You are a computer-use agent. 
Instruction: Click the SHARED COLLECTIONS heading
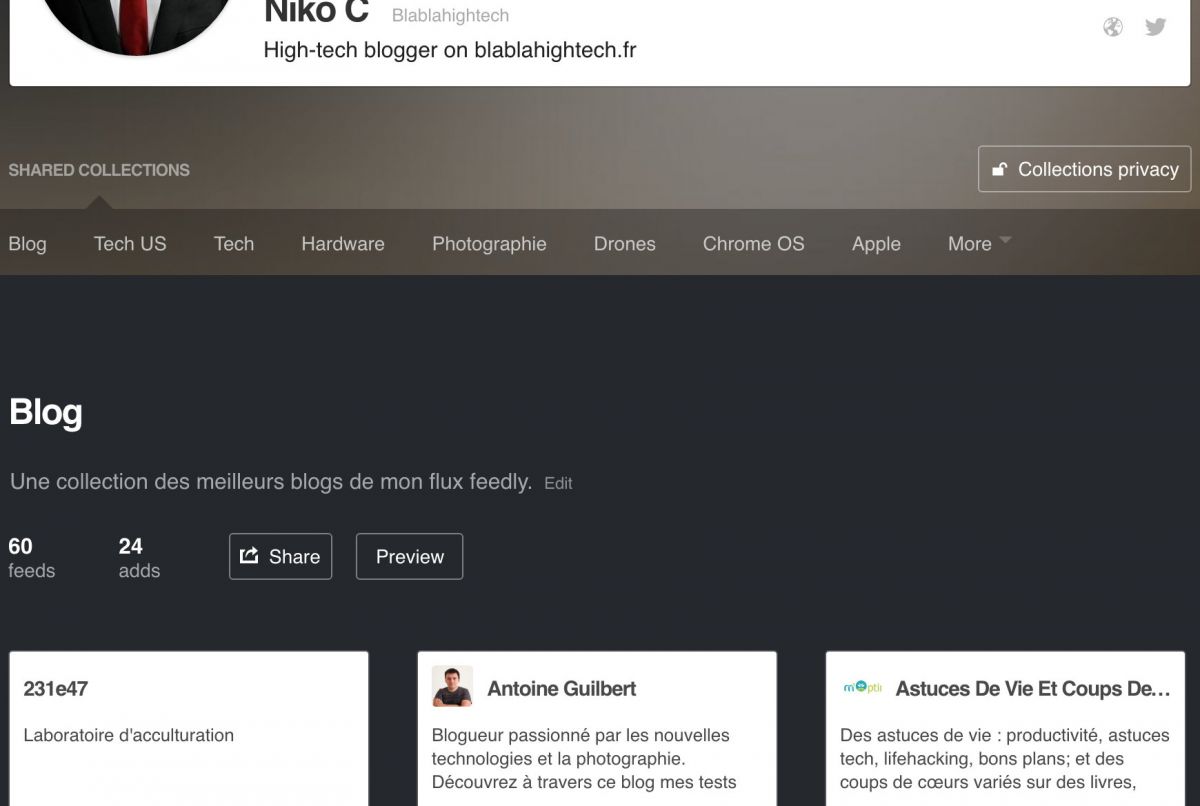(99, 170)
